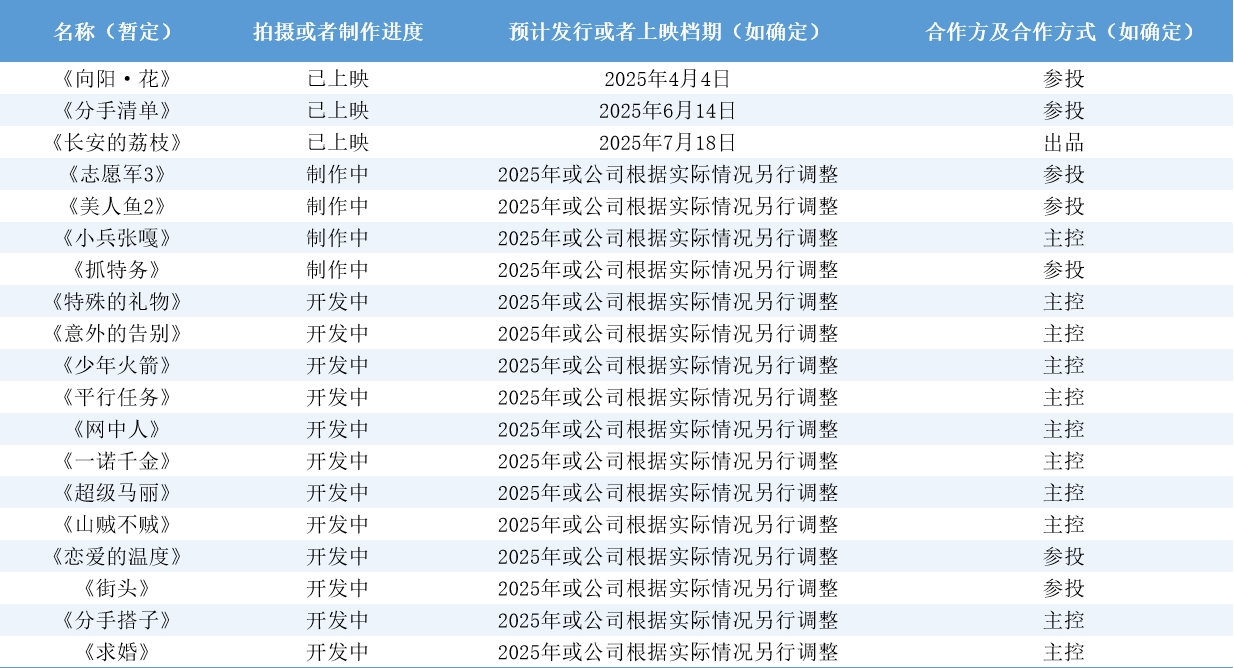This screenshot has width=1234, height=668.
Task: Select the cell 《特殊的礼物》
Action: (116, 302)
